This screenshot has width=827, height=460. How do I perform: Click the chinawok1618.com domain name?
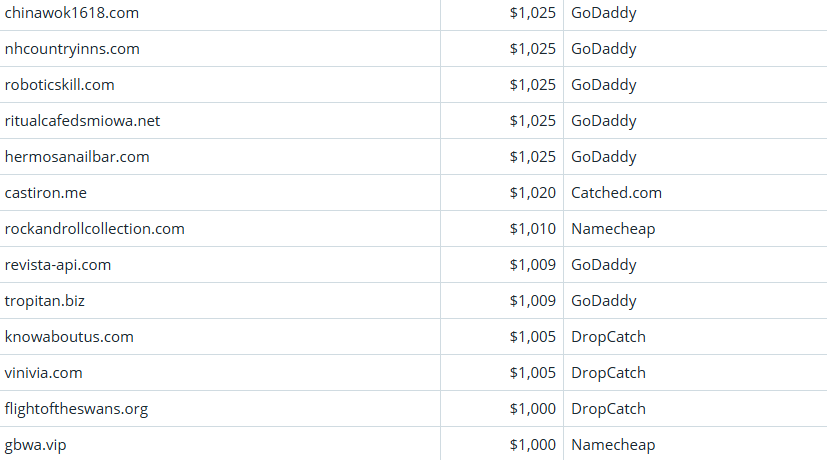(x=72, y=13)
